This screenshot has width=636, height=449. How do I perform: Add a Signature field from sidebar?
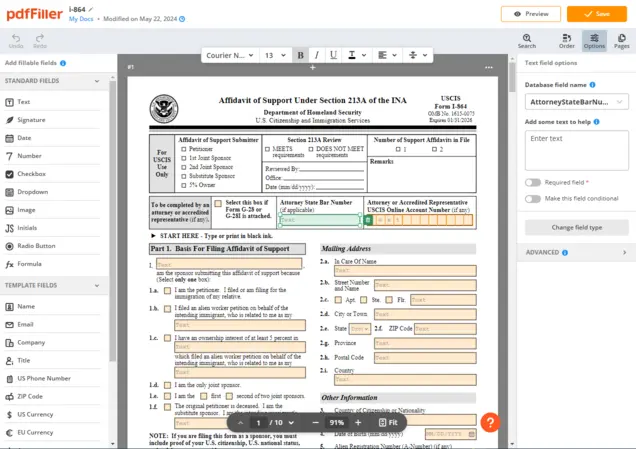point(31,119)
